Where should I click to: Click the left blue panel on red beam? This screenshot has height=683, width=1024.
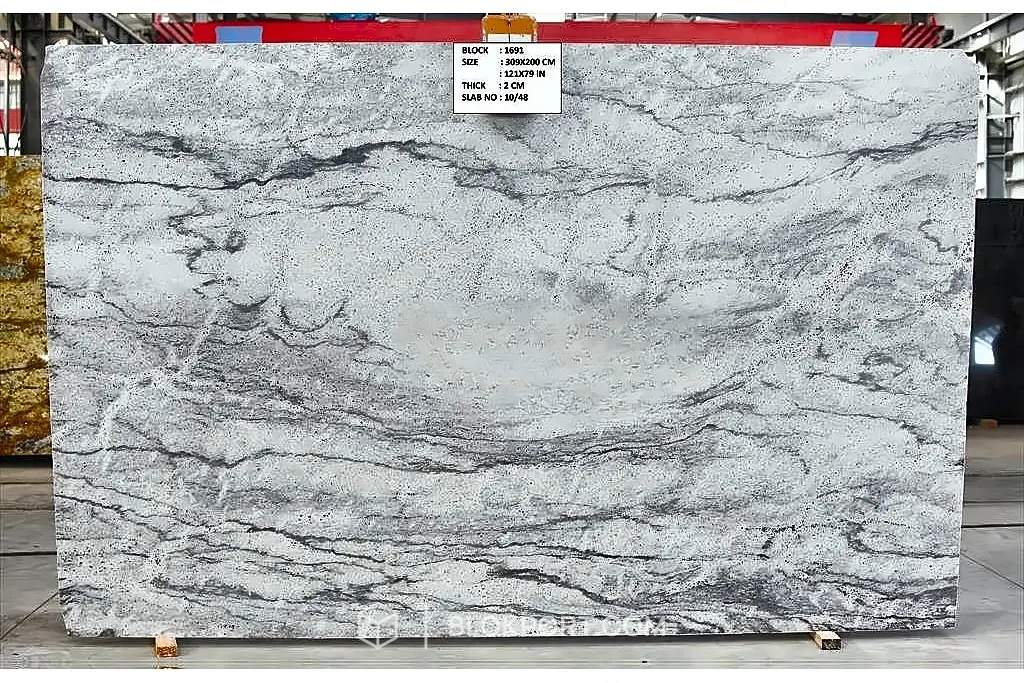pyautogui.click(x=239, y=35)
